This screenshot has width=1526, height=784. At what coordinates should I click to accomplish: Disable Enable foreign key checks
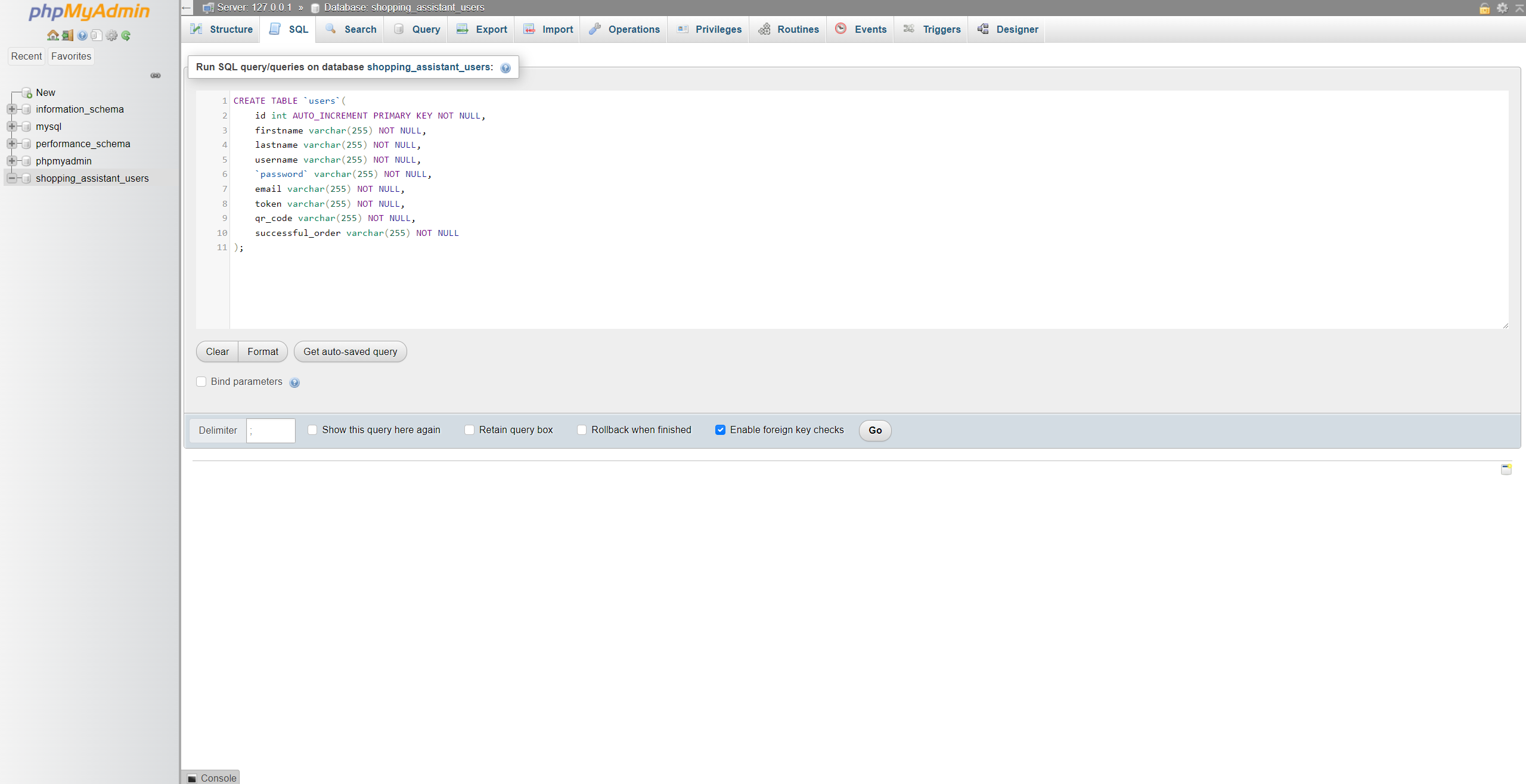pyautogui.click(x=721, y=430)
